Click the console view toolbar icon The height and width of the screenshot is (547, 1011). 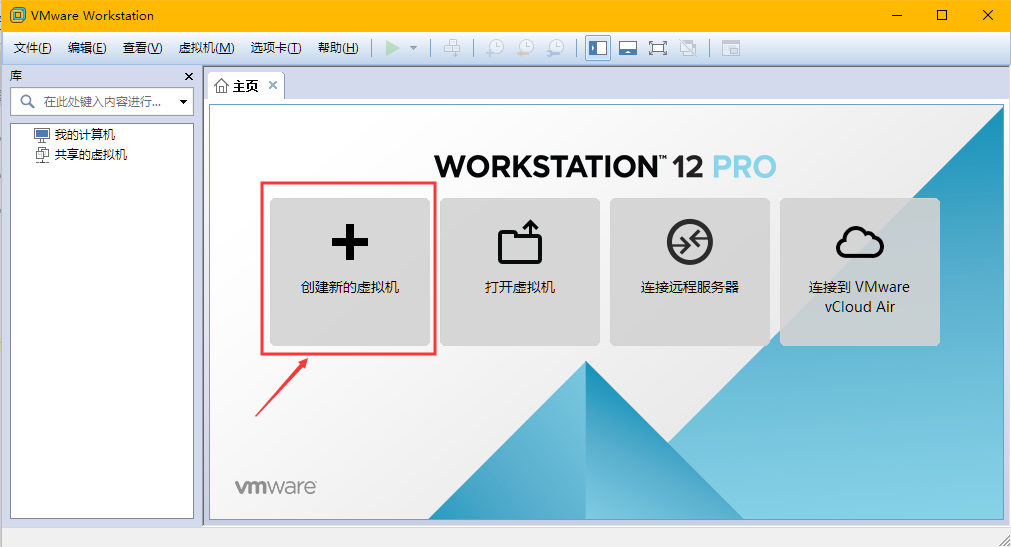click(731, 48)
